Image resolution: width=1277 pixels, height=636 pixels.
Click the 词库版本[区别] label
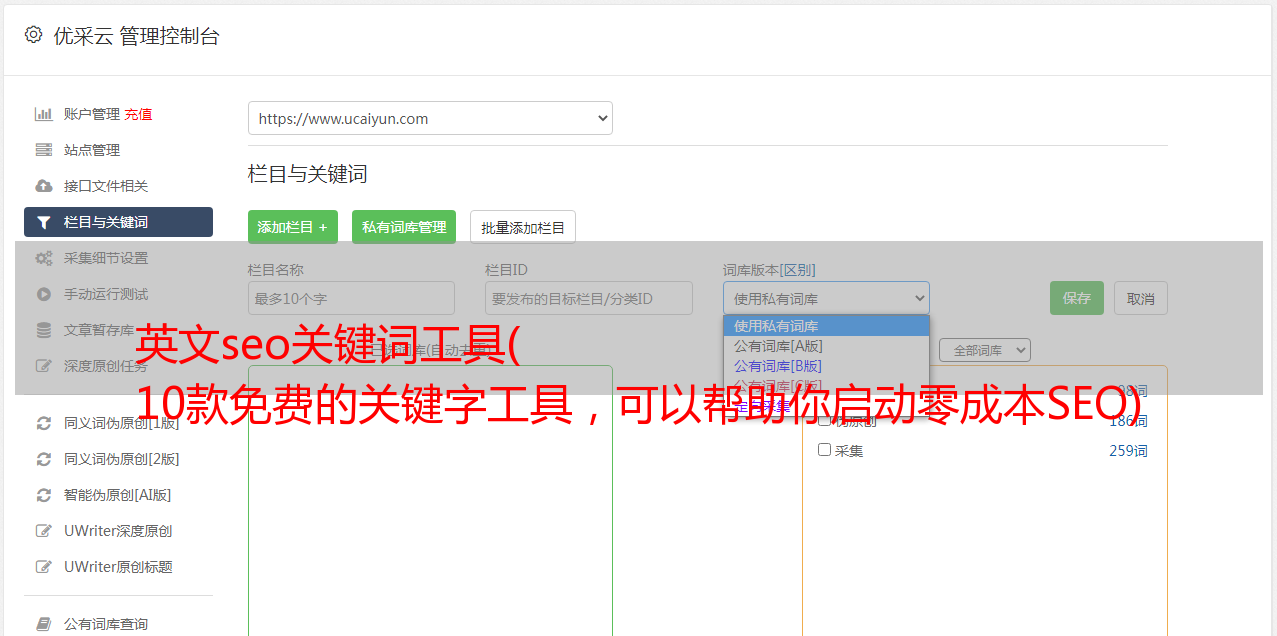coord(769,270)
